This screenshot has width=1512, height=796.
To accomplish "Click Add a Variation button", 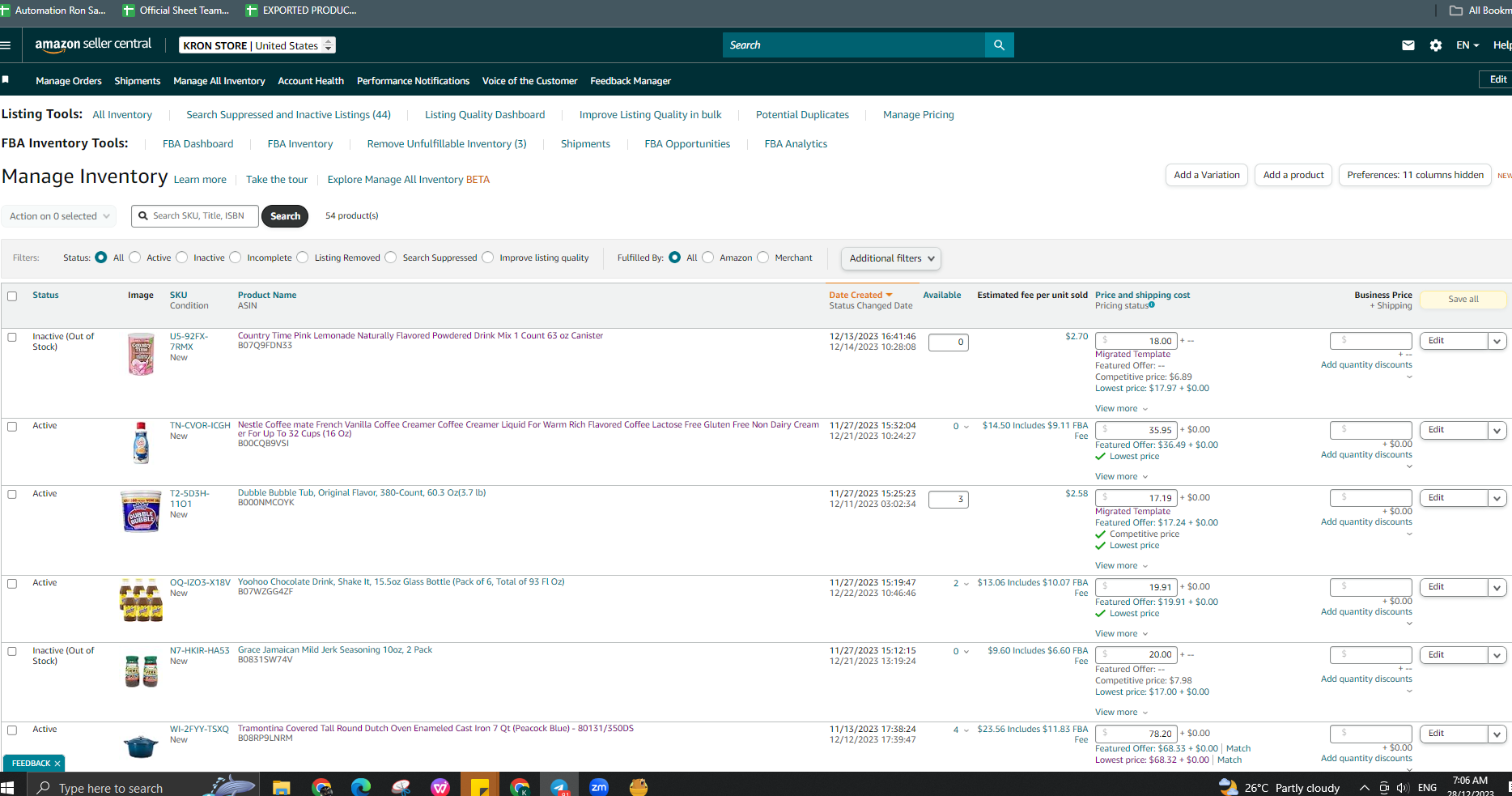I will (1207, 175).
